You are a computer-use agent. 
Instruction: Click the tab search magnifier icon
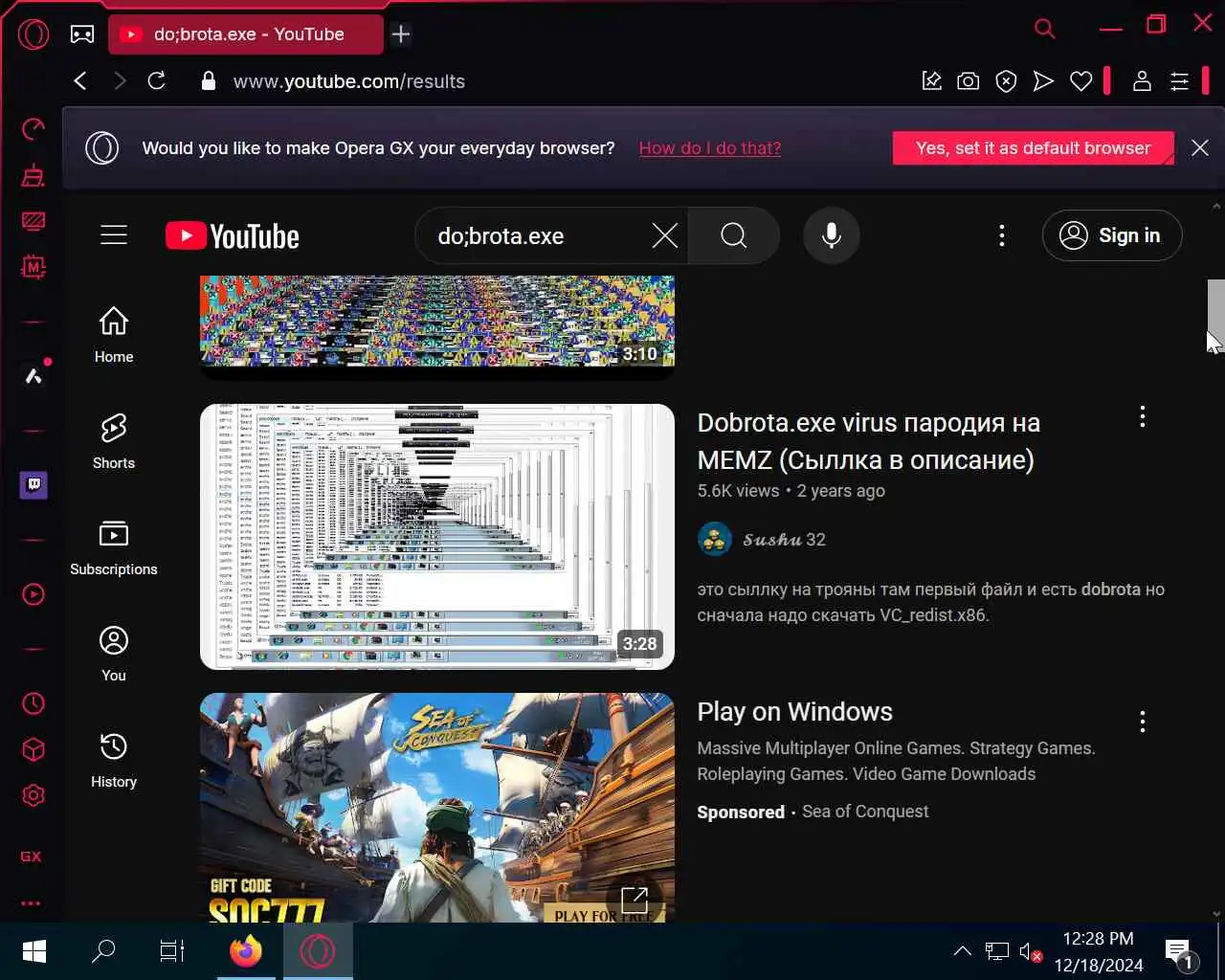tap(1045, 29)
